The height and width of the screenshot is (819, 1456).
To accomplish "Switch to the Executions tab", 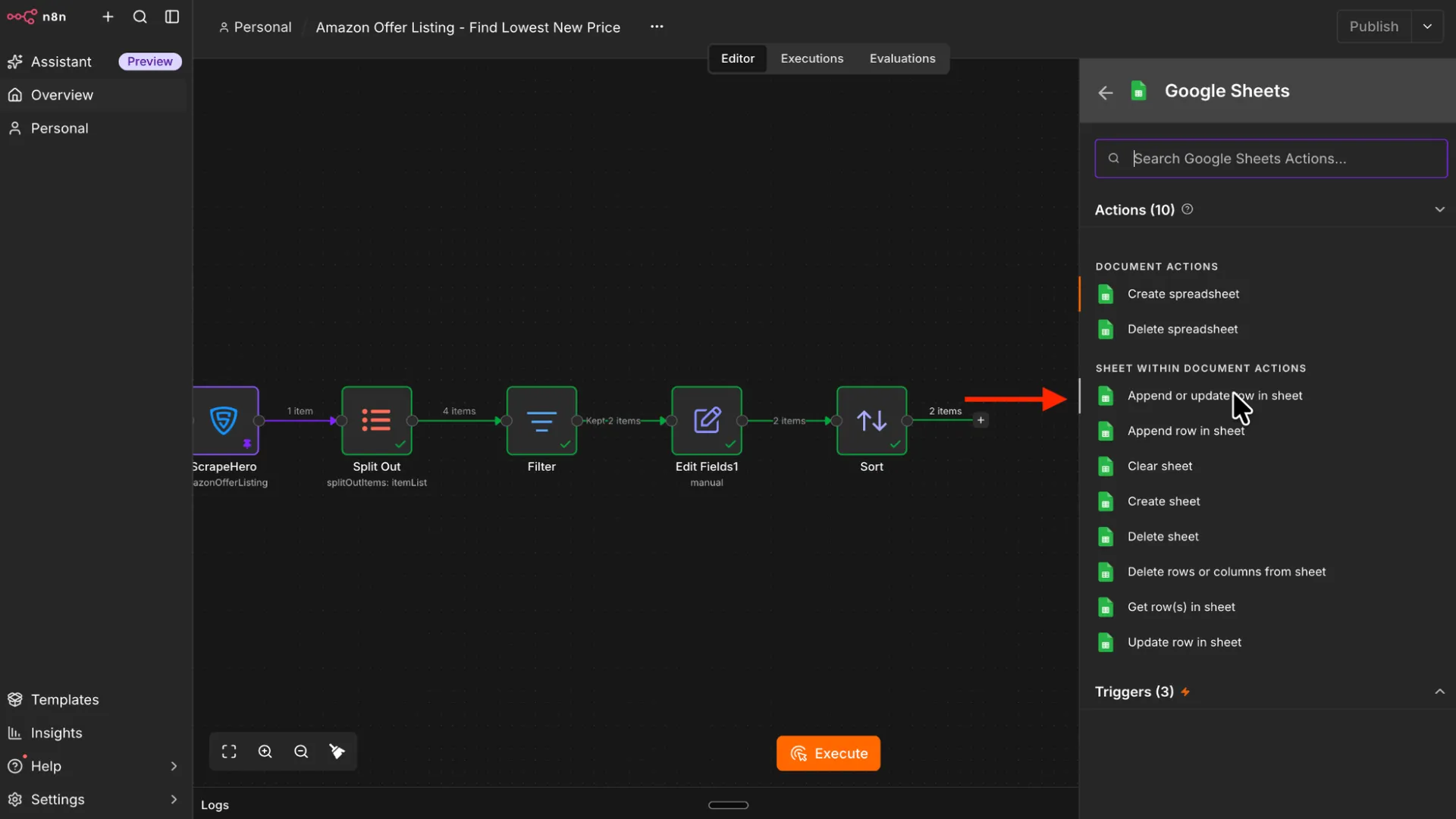I will tap(812, 58).
